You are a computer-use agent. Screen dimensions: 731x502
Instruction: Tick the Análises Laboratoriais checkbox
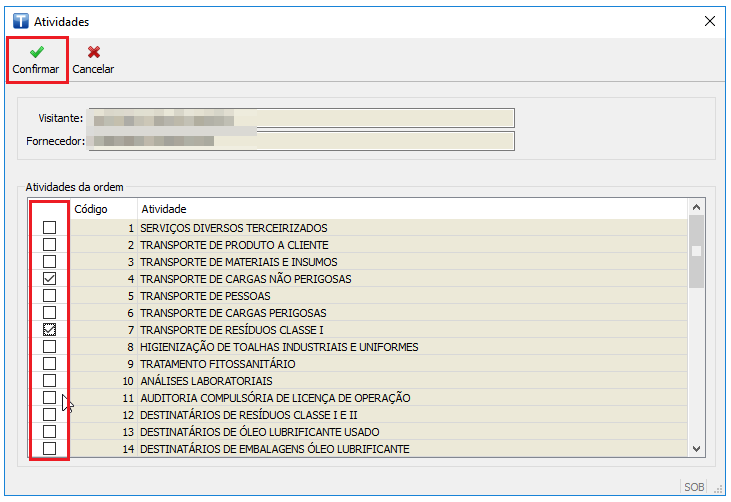[x=49, y=381]
